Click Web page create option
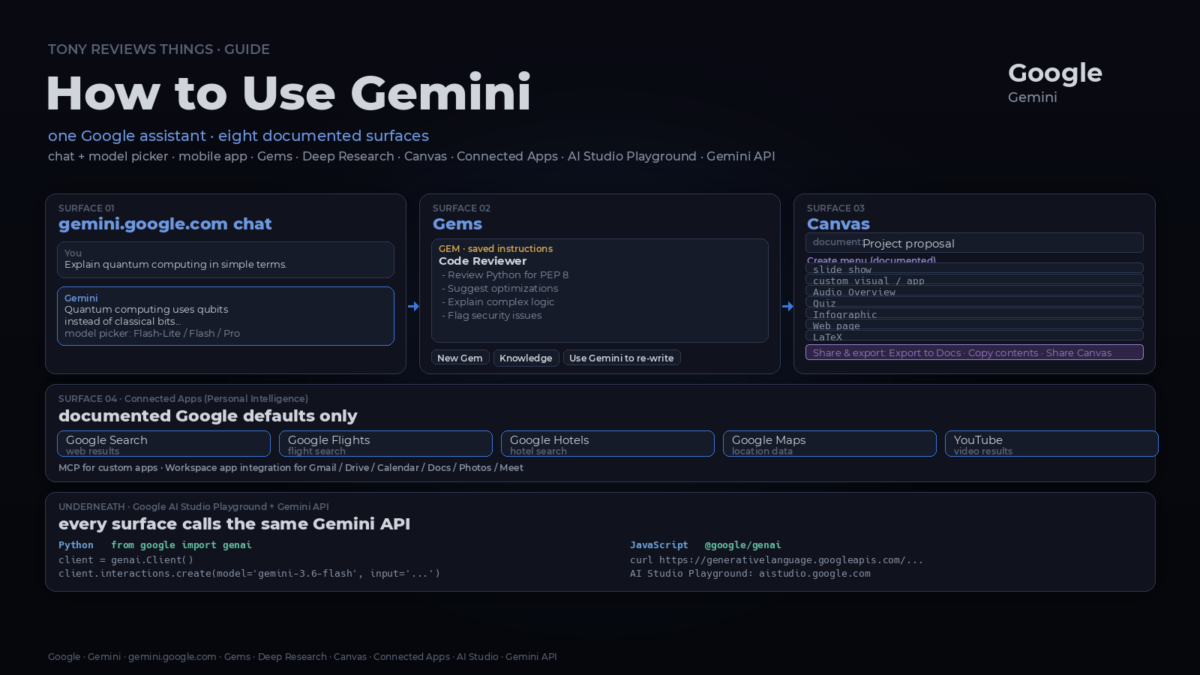This screenshot has width=1200, height=675. pyautogui.click(x=974, y=325)
